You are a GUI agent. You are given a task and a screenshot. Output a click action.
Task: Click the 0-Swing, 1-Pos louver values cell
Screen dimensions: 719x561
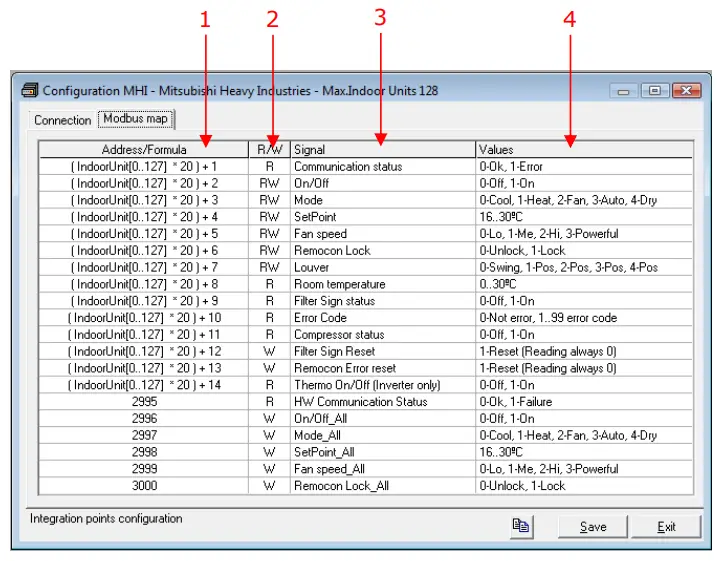click(x=584, y=267)
